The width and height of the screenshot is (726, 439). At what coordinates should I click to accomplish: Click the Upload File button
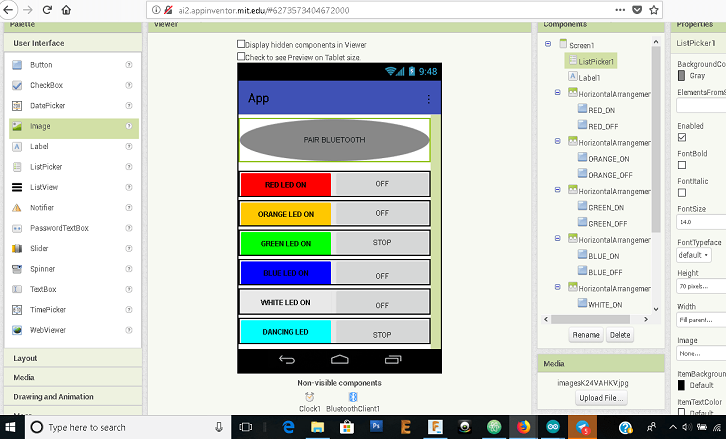point(601,398)
